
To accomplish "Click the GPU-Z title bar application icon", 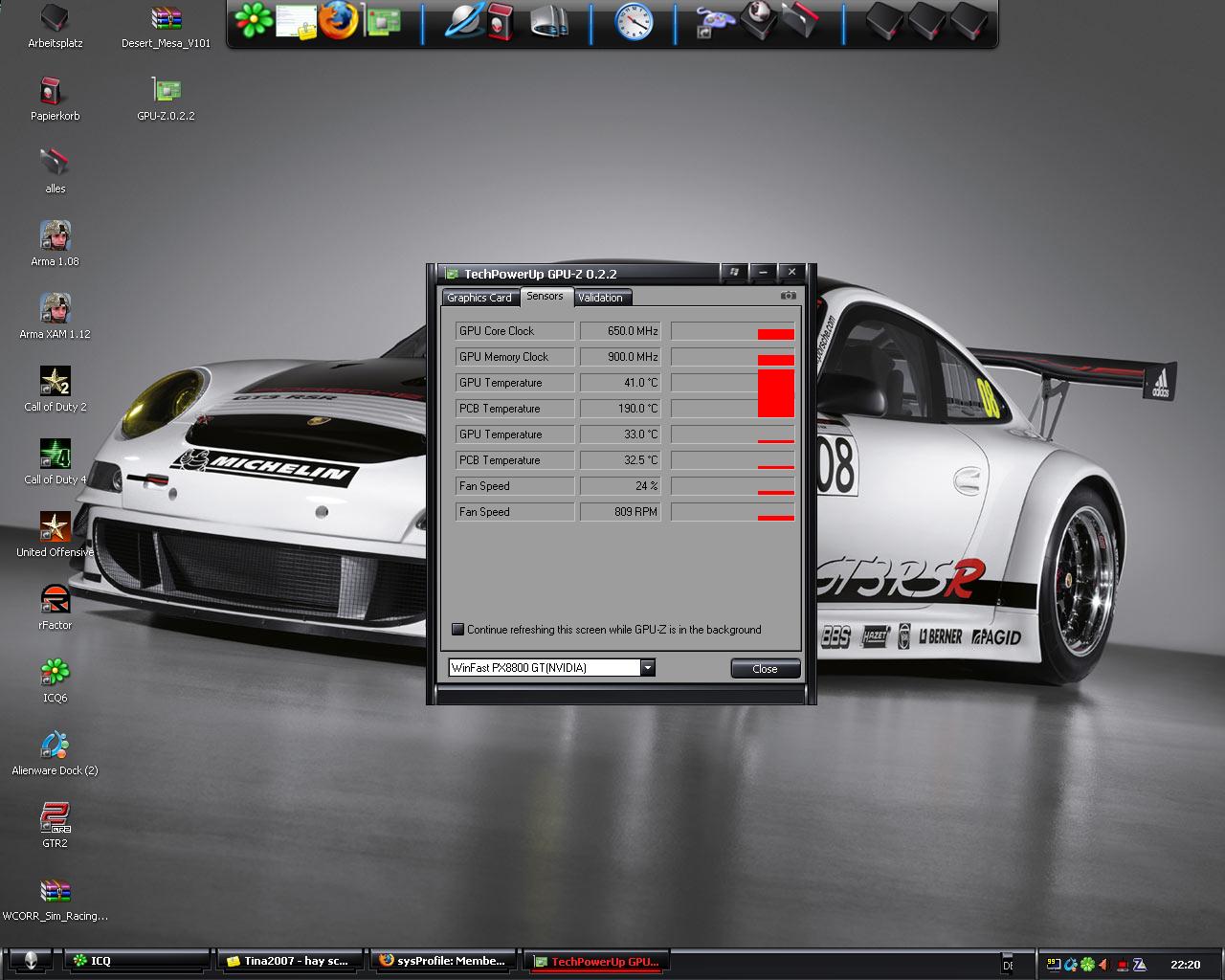I will pyautogui.click(x=451, y=274).
